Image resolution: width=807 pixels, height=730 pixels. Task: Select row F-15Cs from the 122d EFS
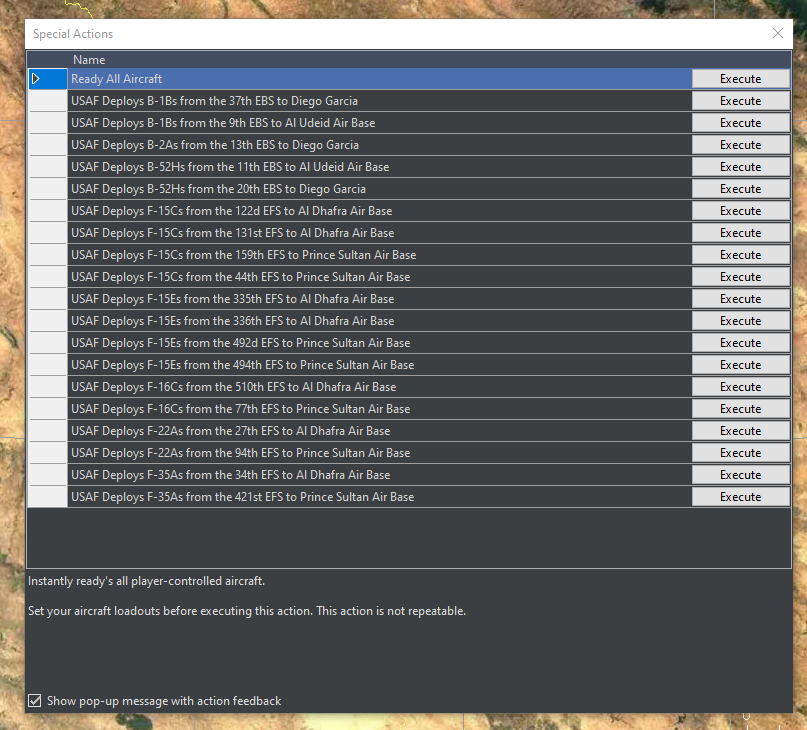coord(379,211)
